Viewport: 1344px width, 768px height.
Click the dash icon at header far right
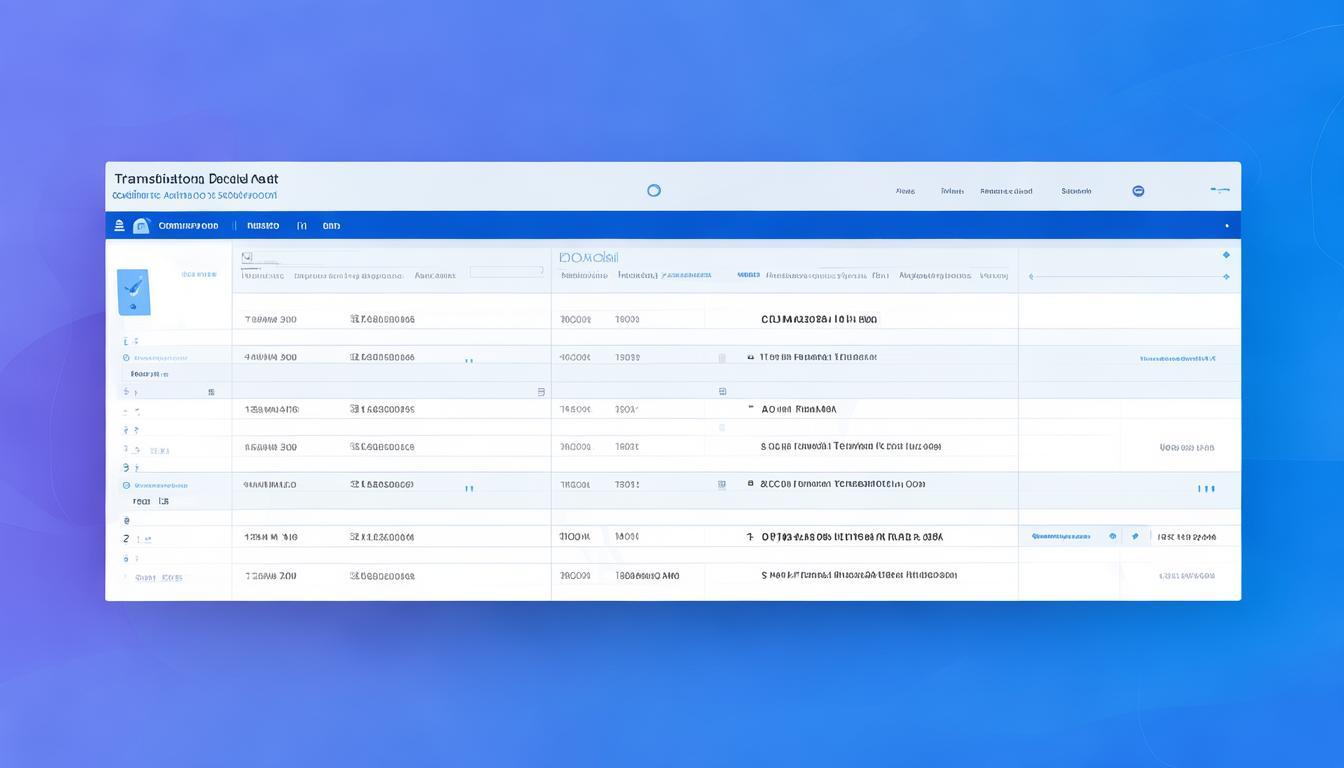1219,189
